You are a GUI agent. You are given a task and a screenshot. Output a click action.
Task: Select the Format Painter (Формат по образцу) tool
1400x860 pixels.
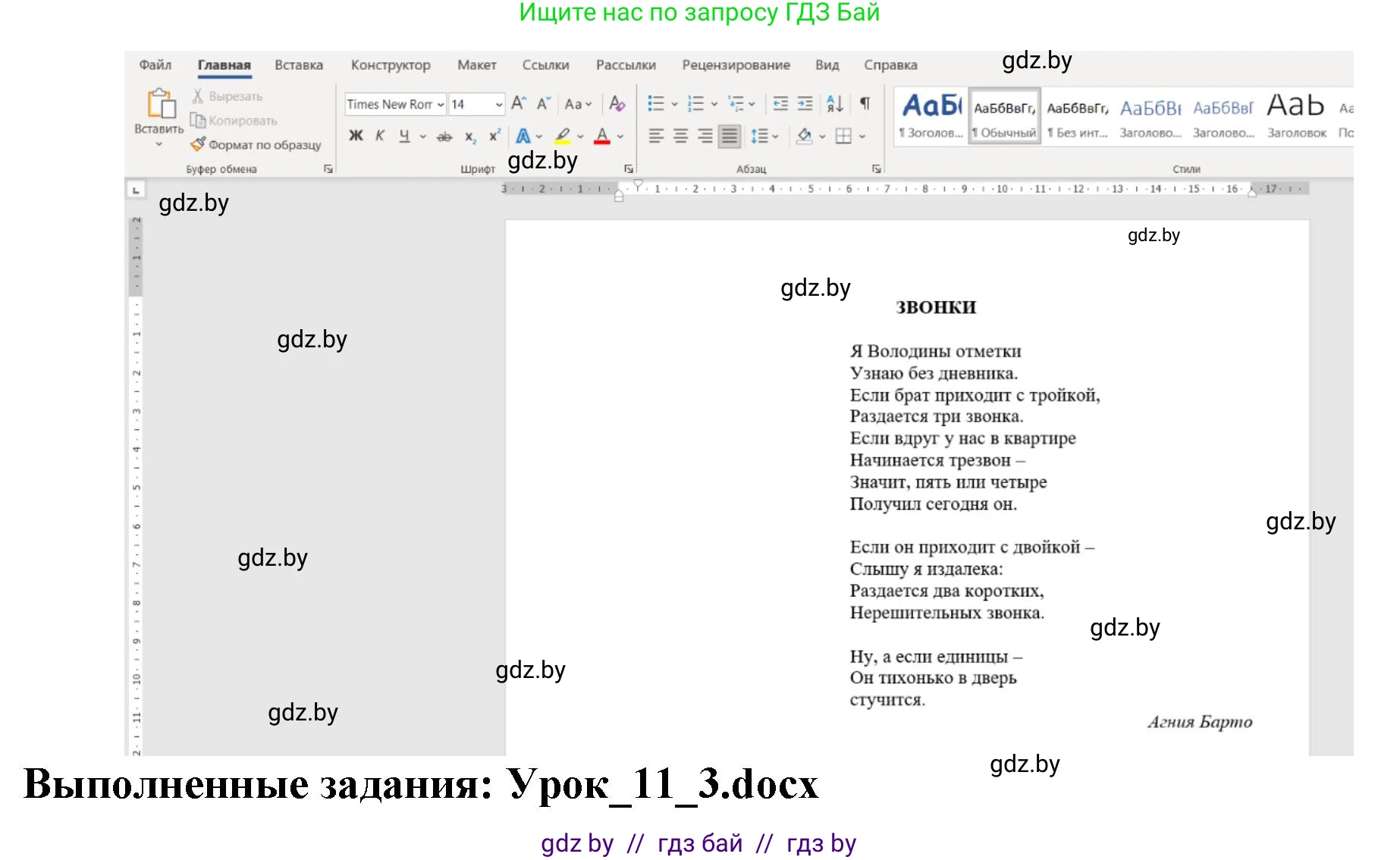click(256, 144)
